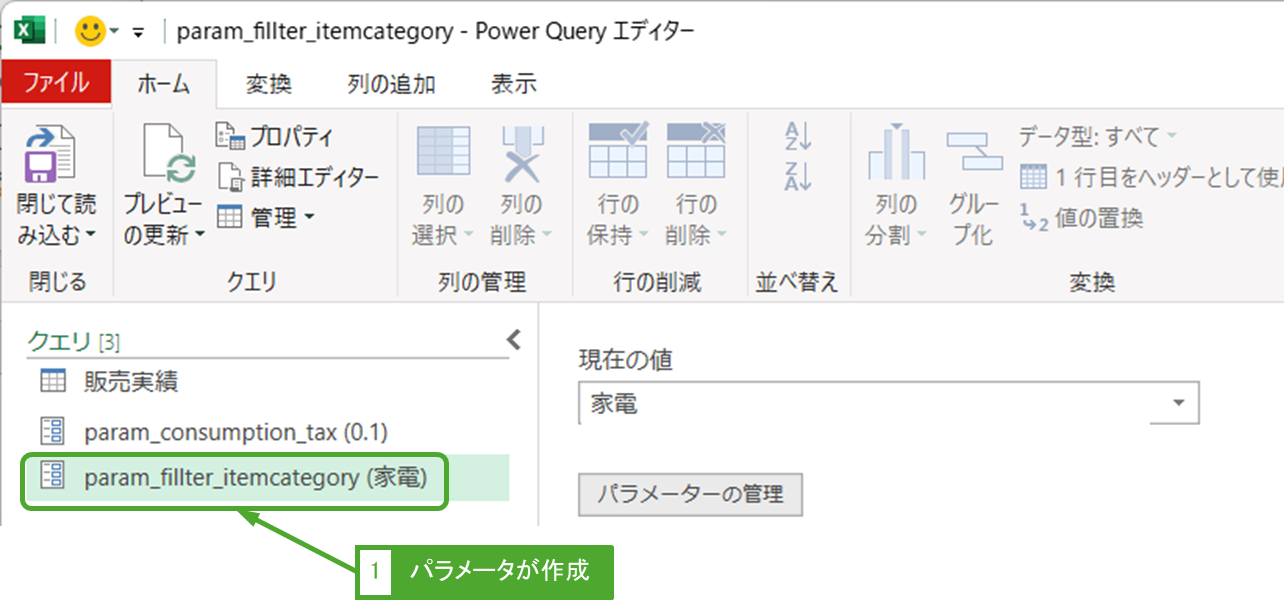
Task: Use first row as headers (1行目をヘッダーとして使用)
Action: (1150, 178)
